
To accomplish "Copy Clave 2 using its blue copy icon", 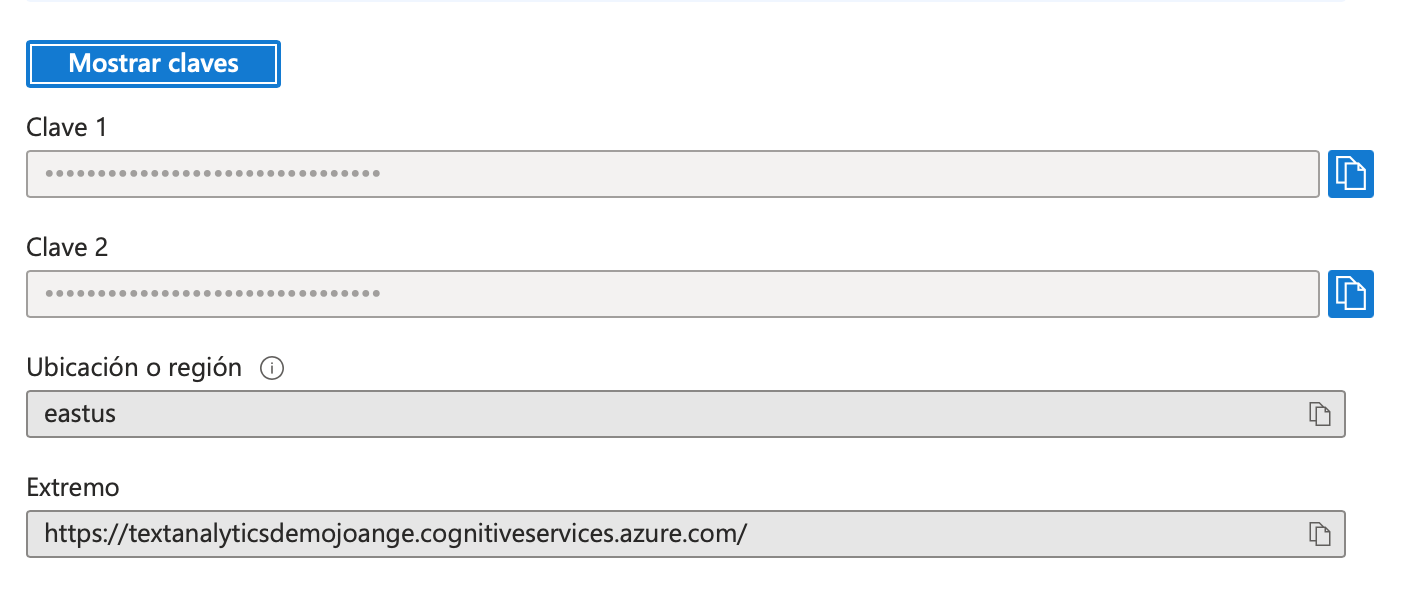I will (1350, 294).
